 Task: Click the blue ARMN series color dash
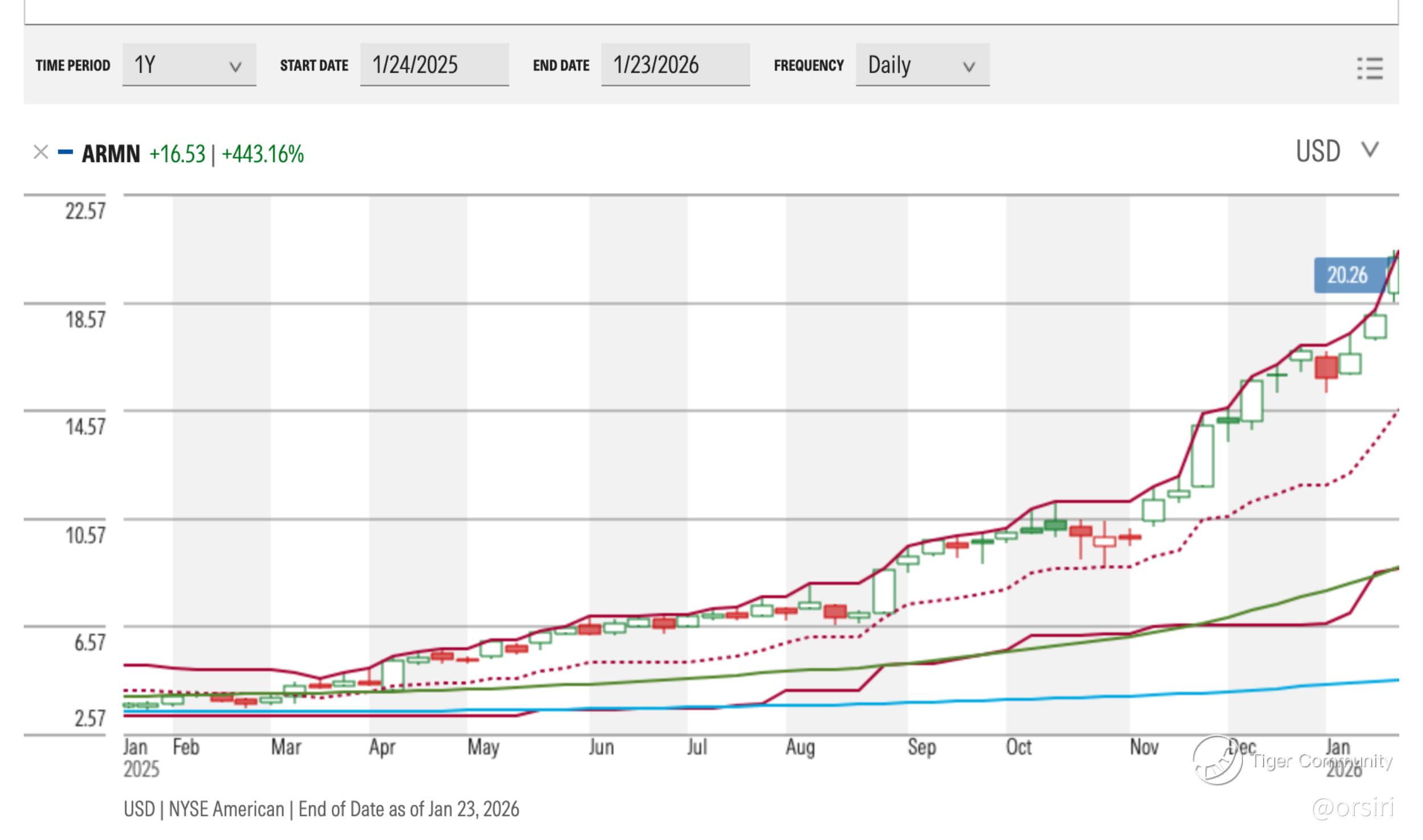[65, 152]
